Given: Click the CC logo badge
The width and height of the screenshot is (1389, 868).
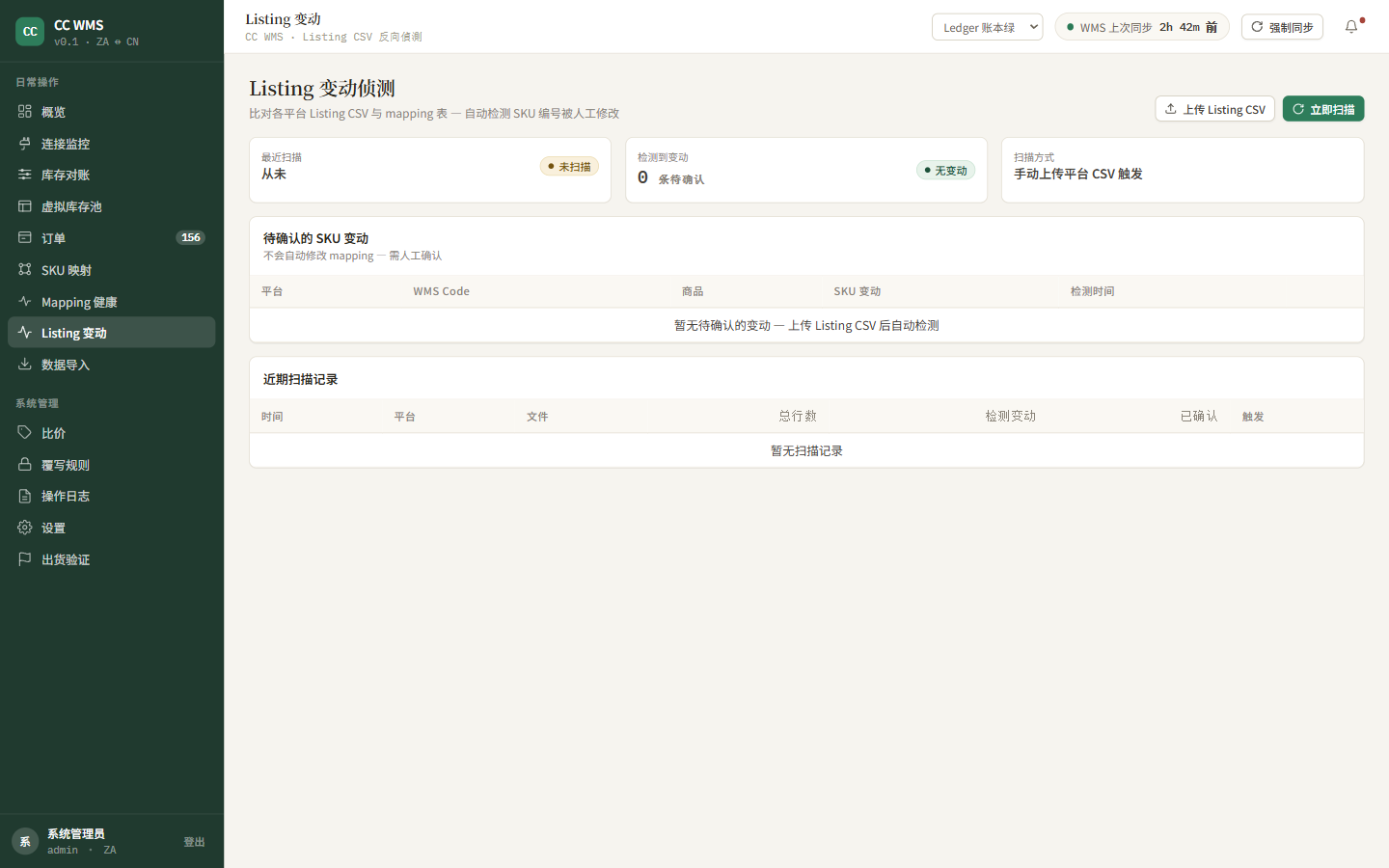Looking at the screenshot, I should coord(30,32).
